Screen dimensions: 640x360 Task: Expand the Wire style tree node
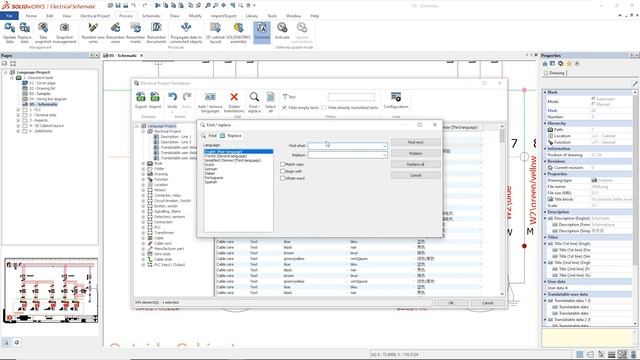143,254
